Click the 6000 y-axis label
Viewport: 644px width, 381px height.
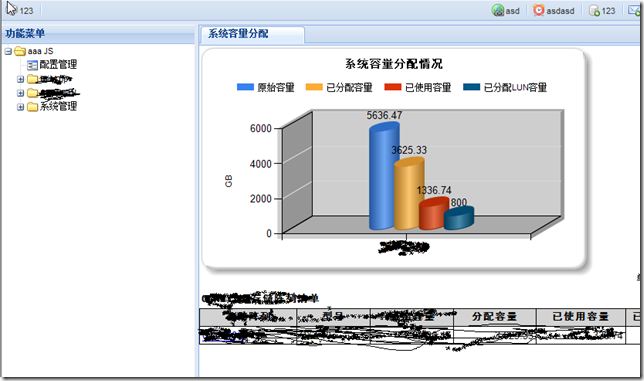[261, 129]
